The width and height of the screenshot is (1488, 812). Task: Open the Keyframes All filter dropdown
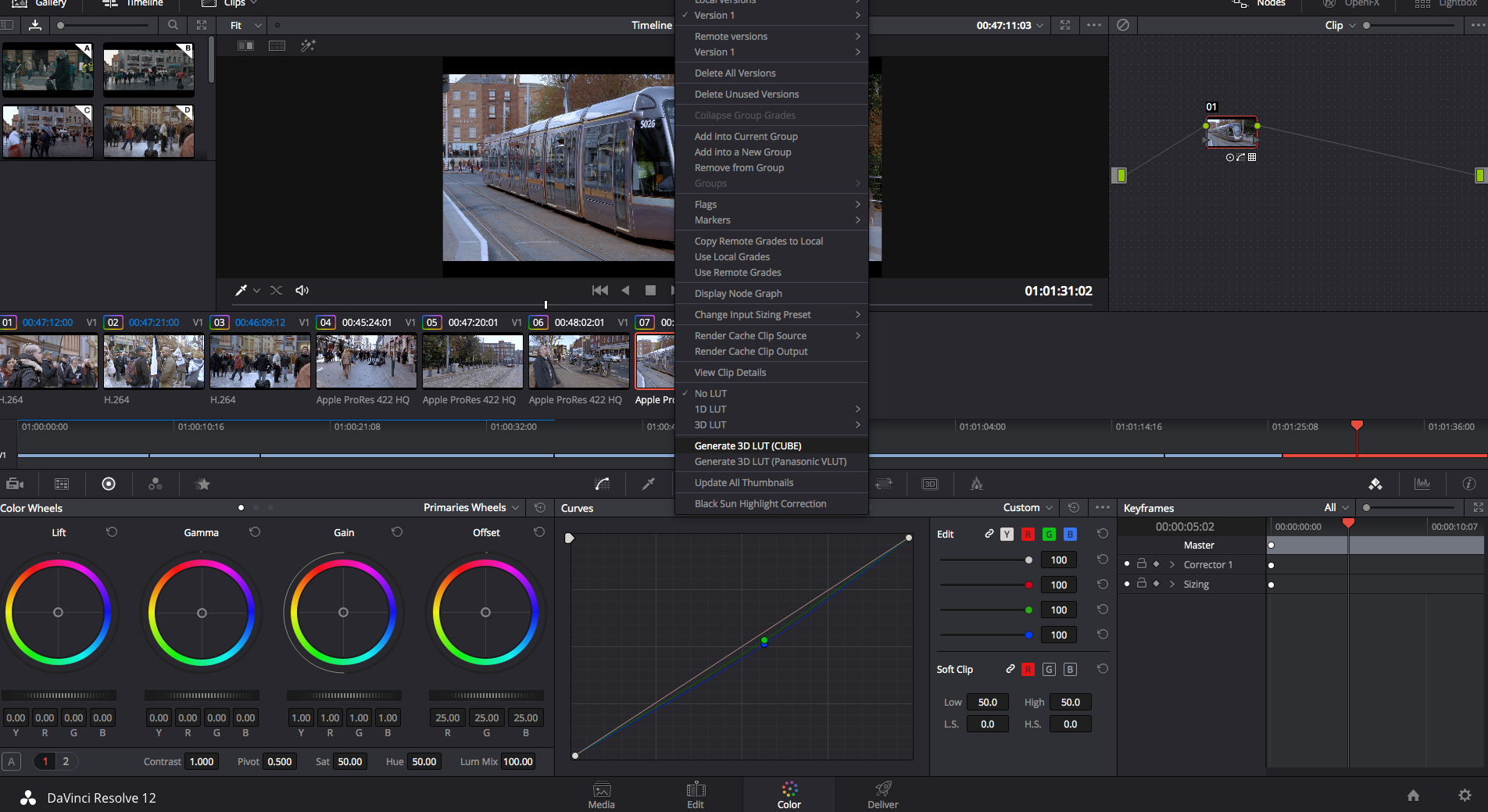1336,507
